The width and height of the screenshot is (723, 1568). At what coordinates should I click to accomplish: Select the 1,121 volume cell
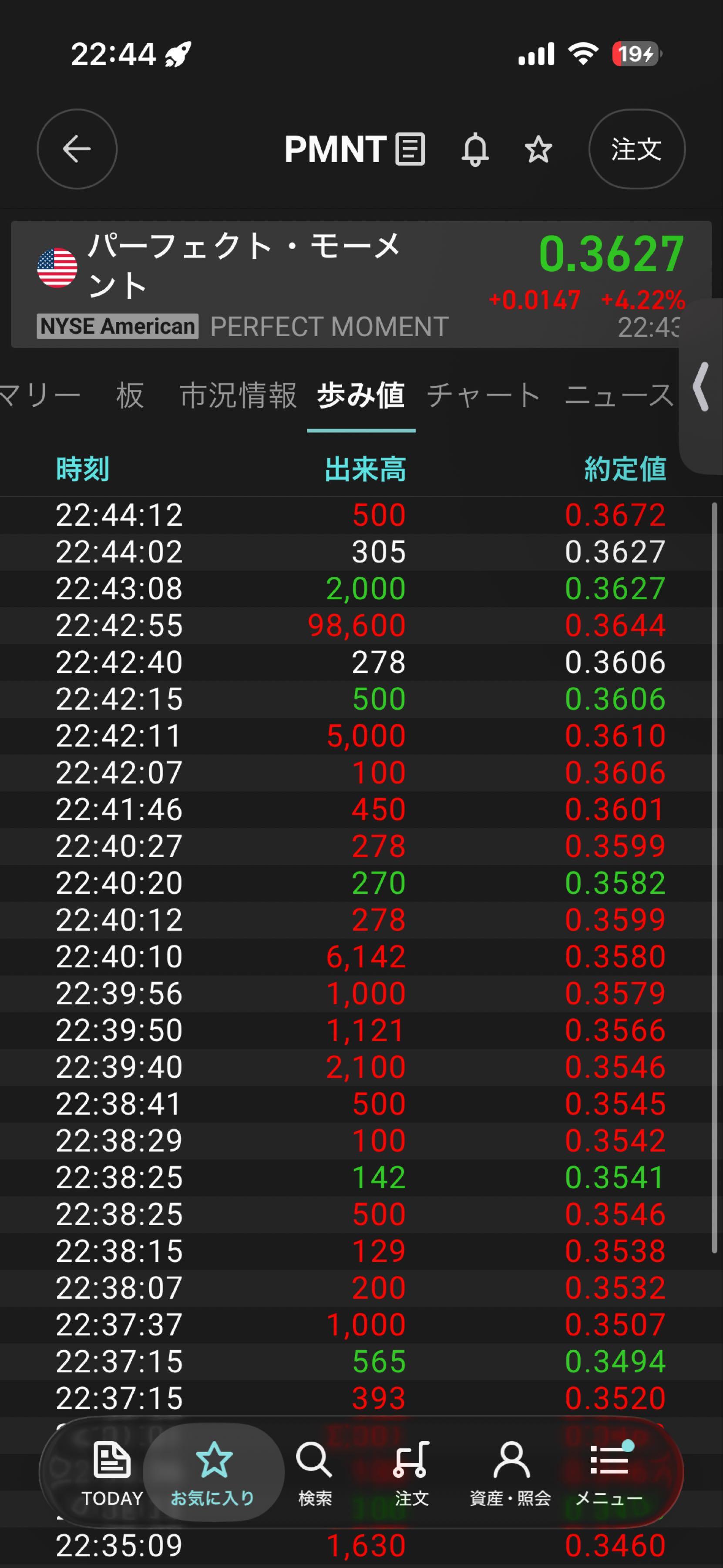[x=366, y=1030]
